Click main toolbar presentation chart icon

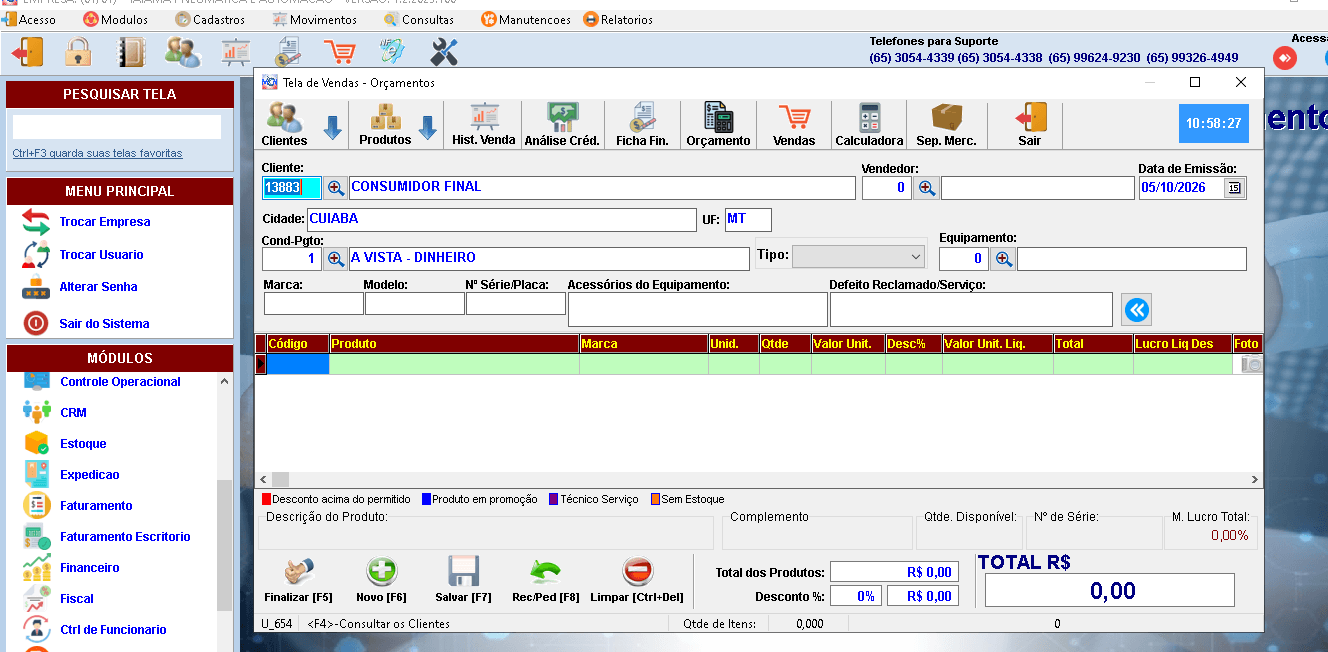[x=236, y=52]
